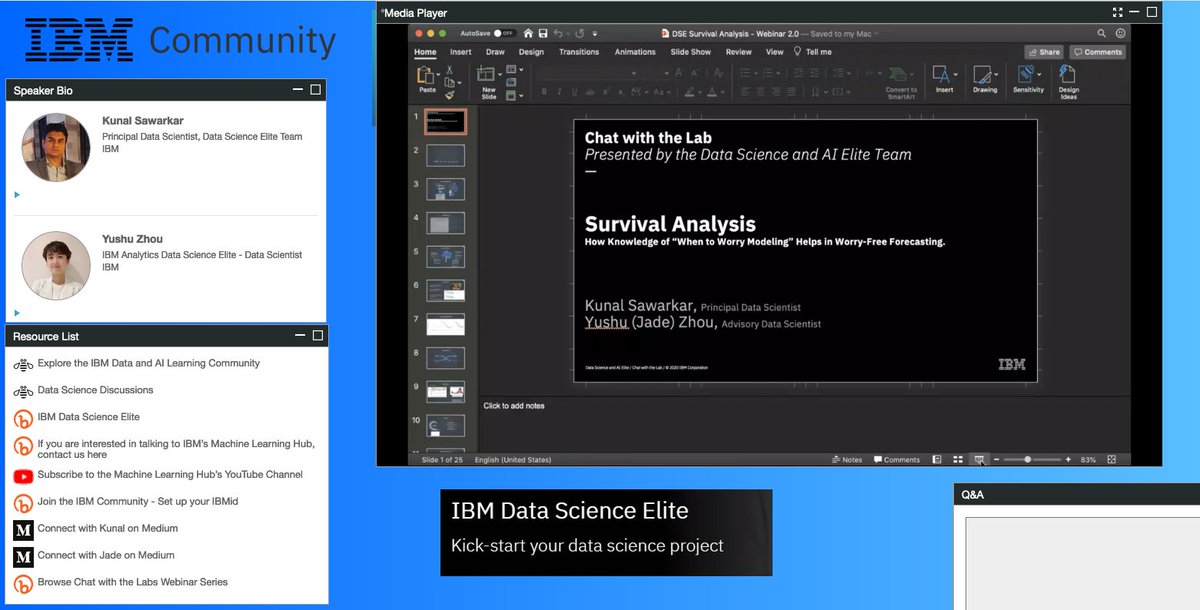
Task: Open the Insert ribbon tab
Action: tap(461, 52)
